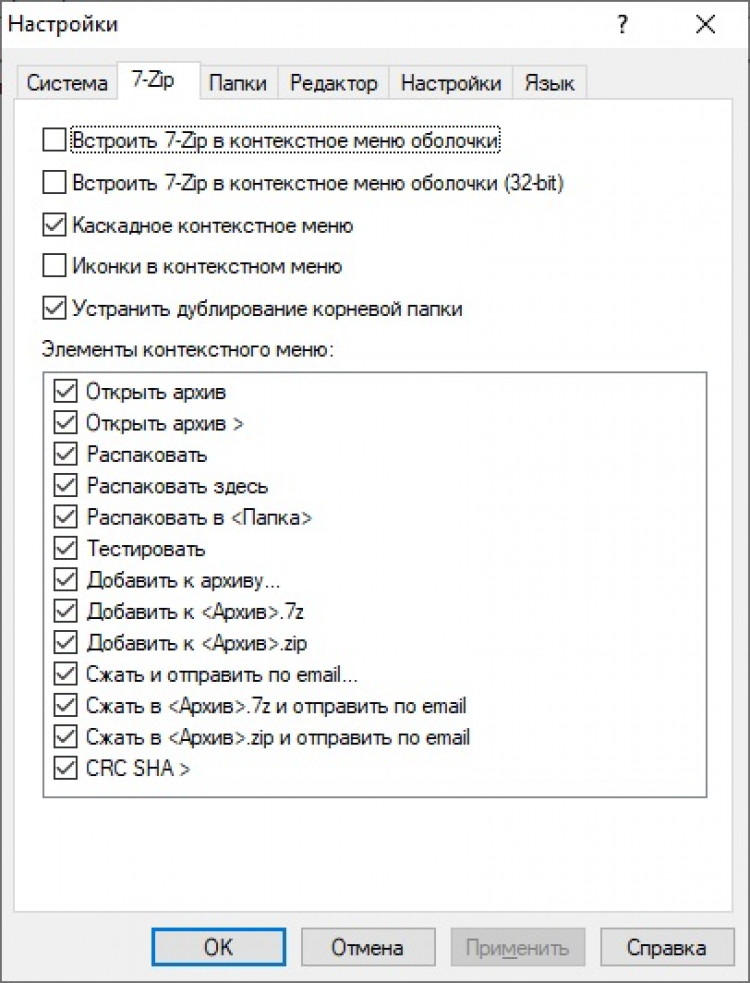The image size is (750, 983).
Task: Close the Настройки dialog window
Action: [705, 24]
